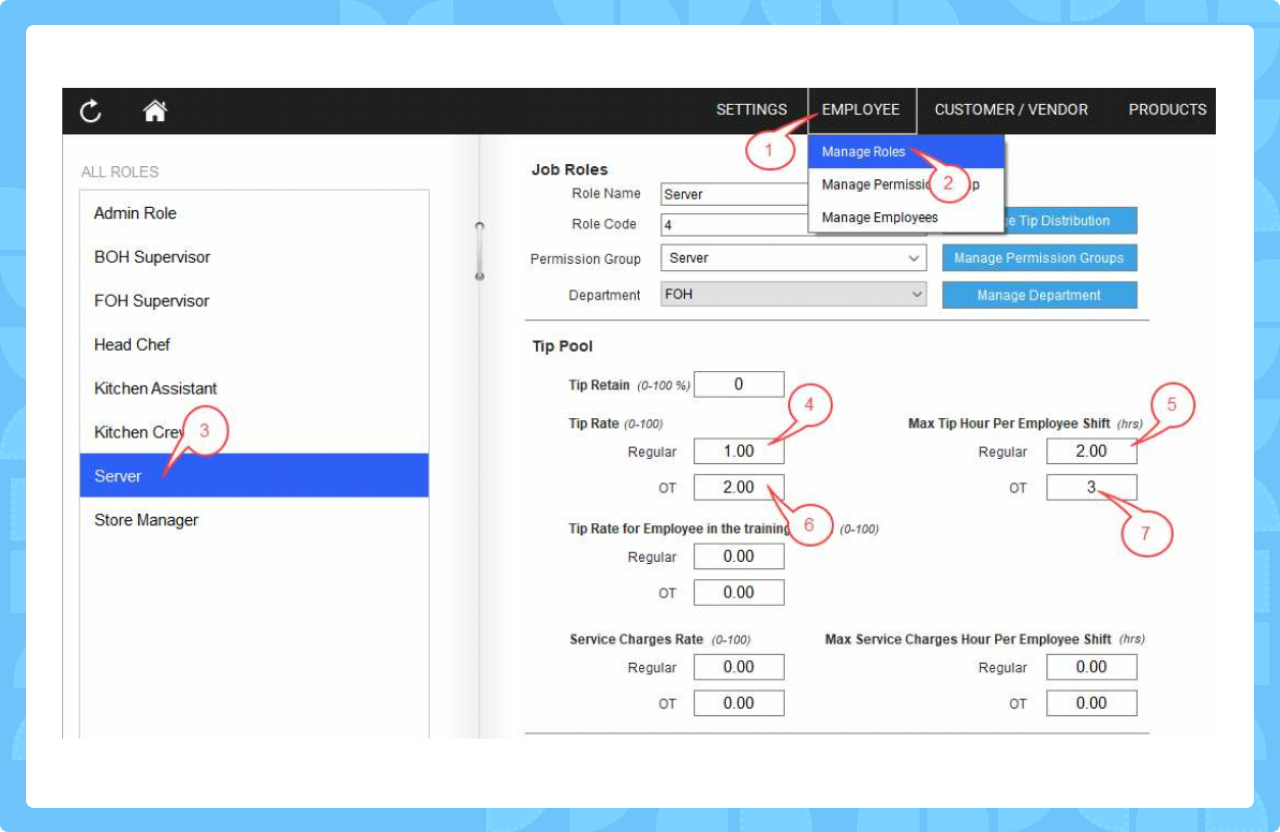This screenshot has width=1280, height=832.
Task: Click the refresh icon in top bar
Action: pyautogui.click(x=91, y=111)
